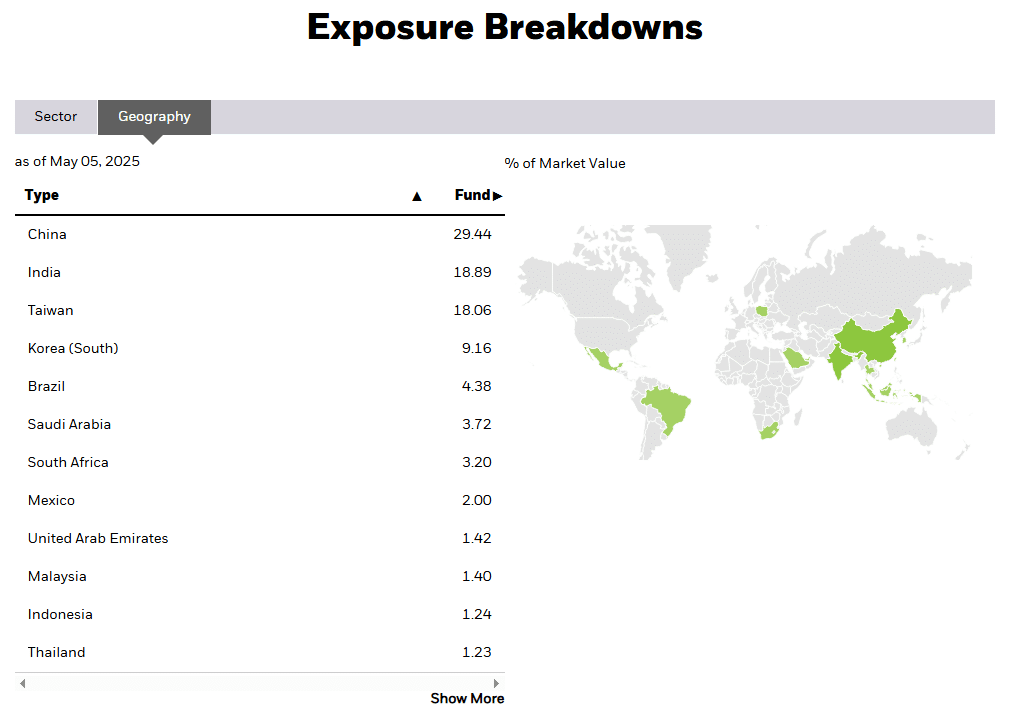Select the Taiwan row in the table
Image resolution: width=1012 pixels, height=719 pixels.
pyautogui.click(x=259, y=310)
